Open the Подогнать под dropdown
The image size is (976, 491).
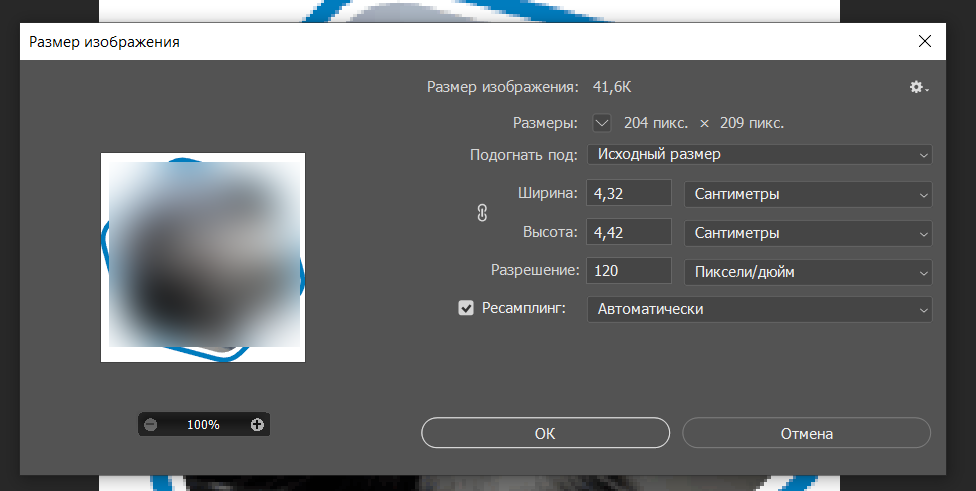759,154
